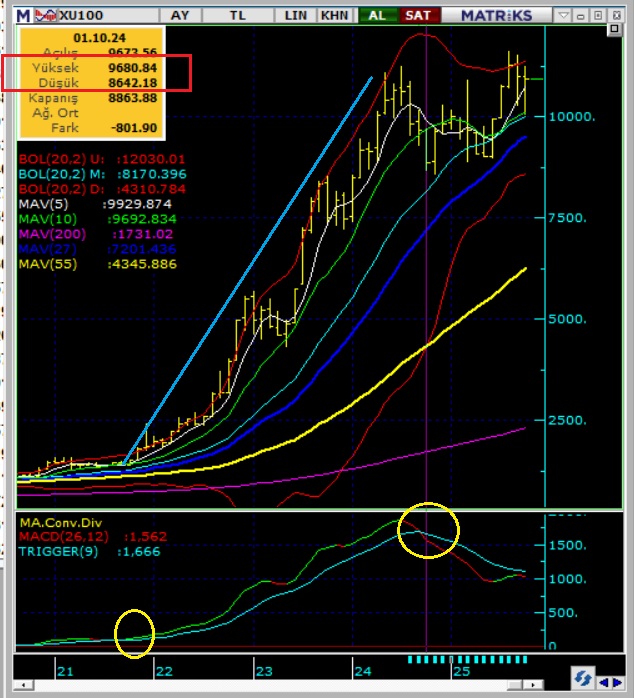Click the refresh icon at bottom right
The width and height of the screenshot is (634, 698).
tap(583, 679)
